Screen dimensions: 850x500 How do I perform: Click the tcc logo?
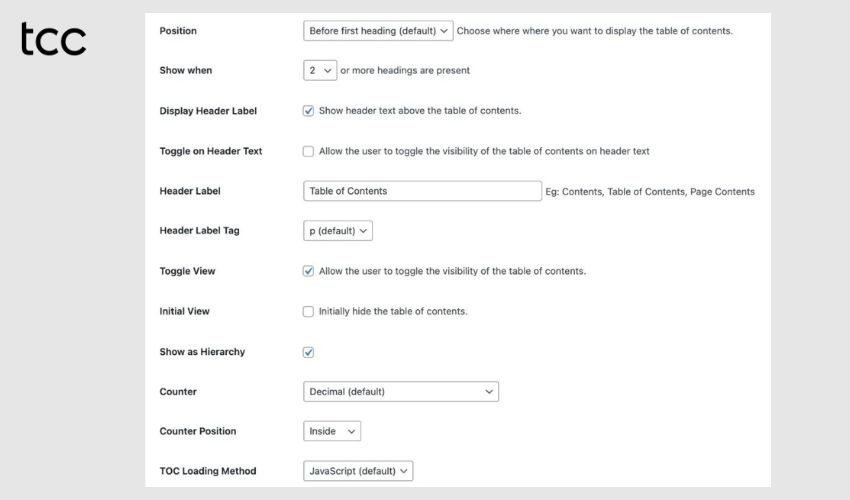[53, 39]
